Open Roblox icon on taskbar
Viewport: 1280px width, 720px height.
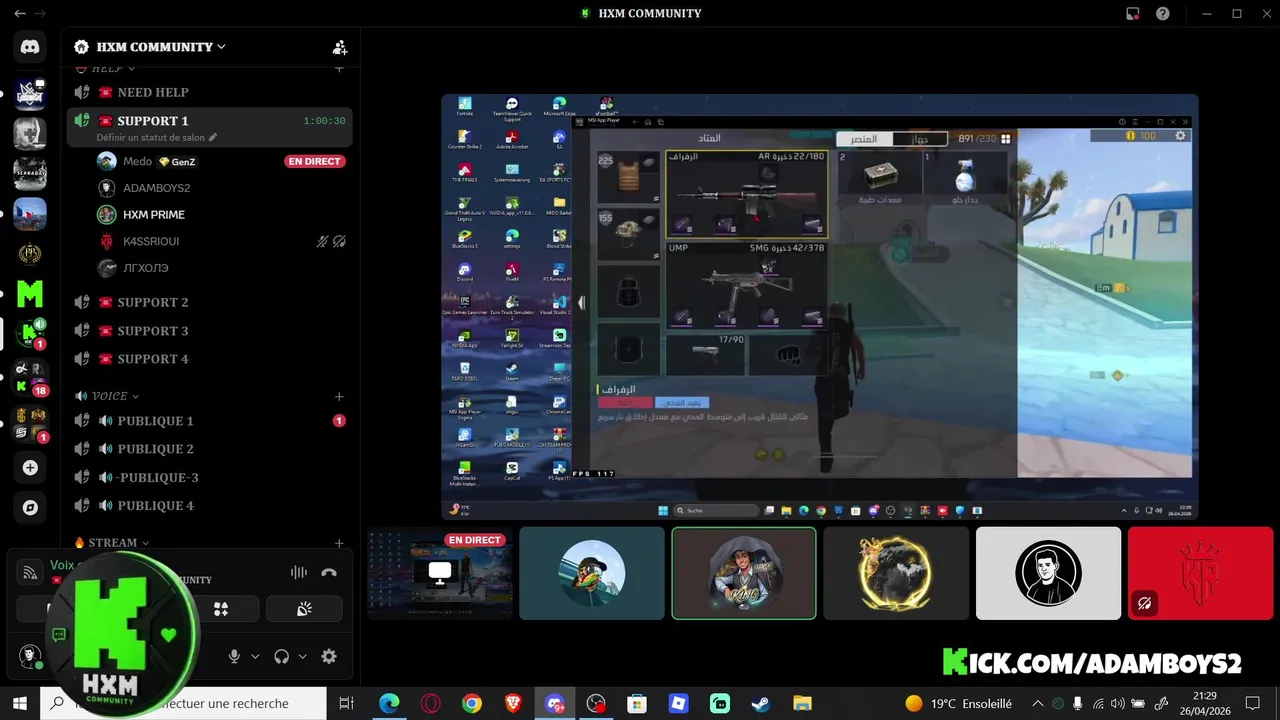tap(678, 704)
